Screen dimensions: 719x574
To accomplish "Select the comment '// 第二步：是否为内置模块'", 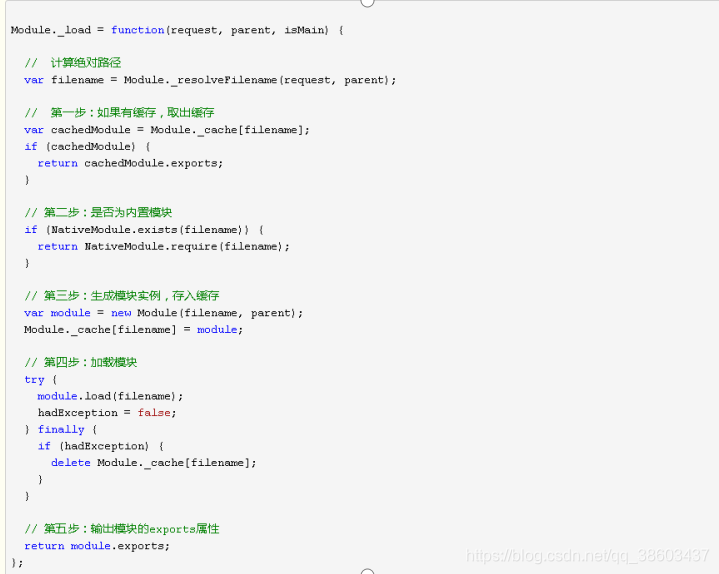I will coord(98,213).
